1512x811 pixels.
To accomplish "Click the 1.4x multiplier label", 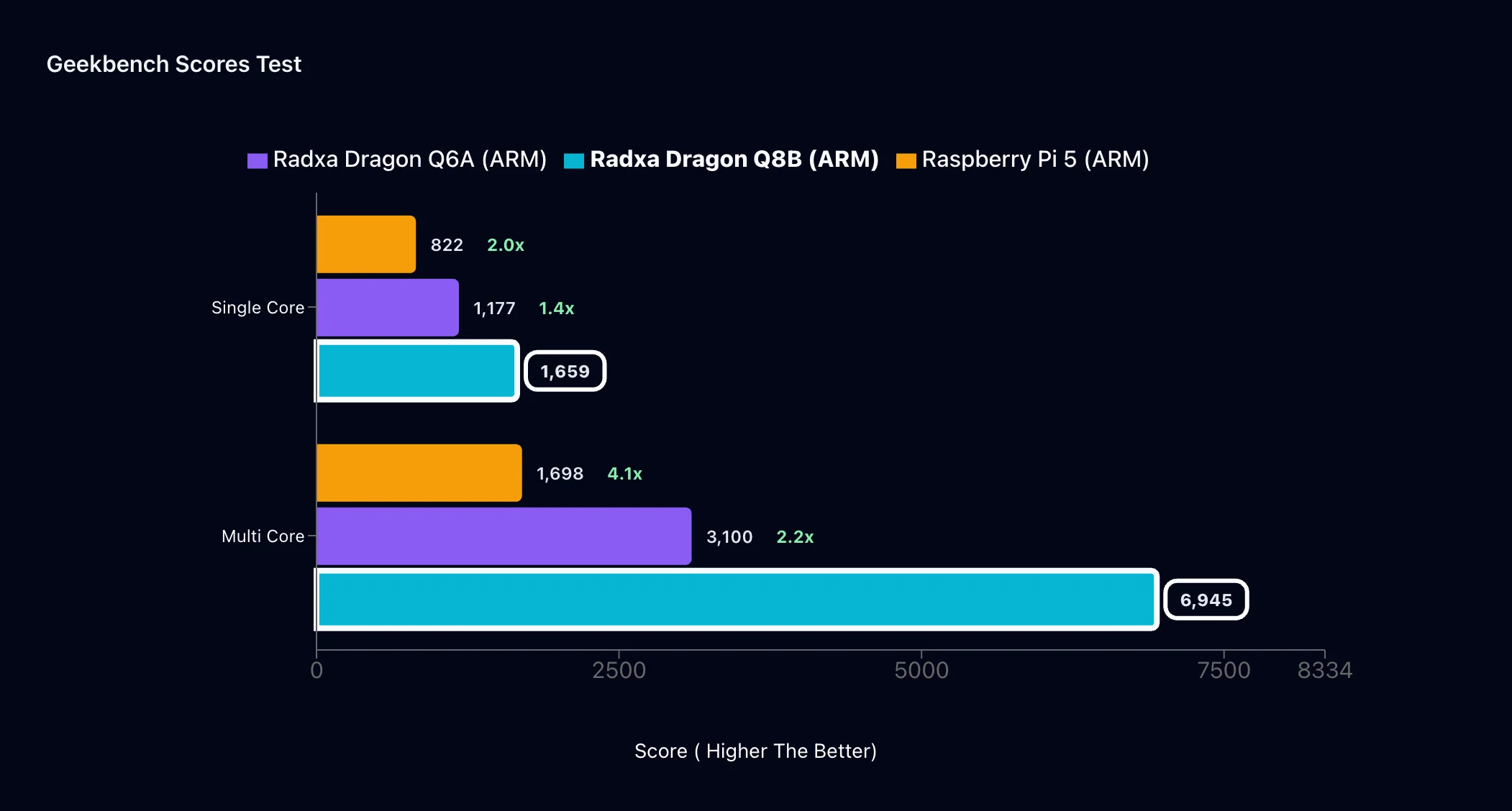I will pos(557,308).
